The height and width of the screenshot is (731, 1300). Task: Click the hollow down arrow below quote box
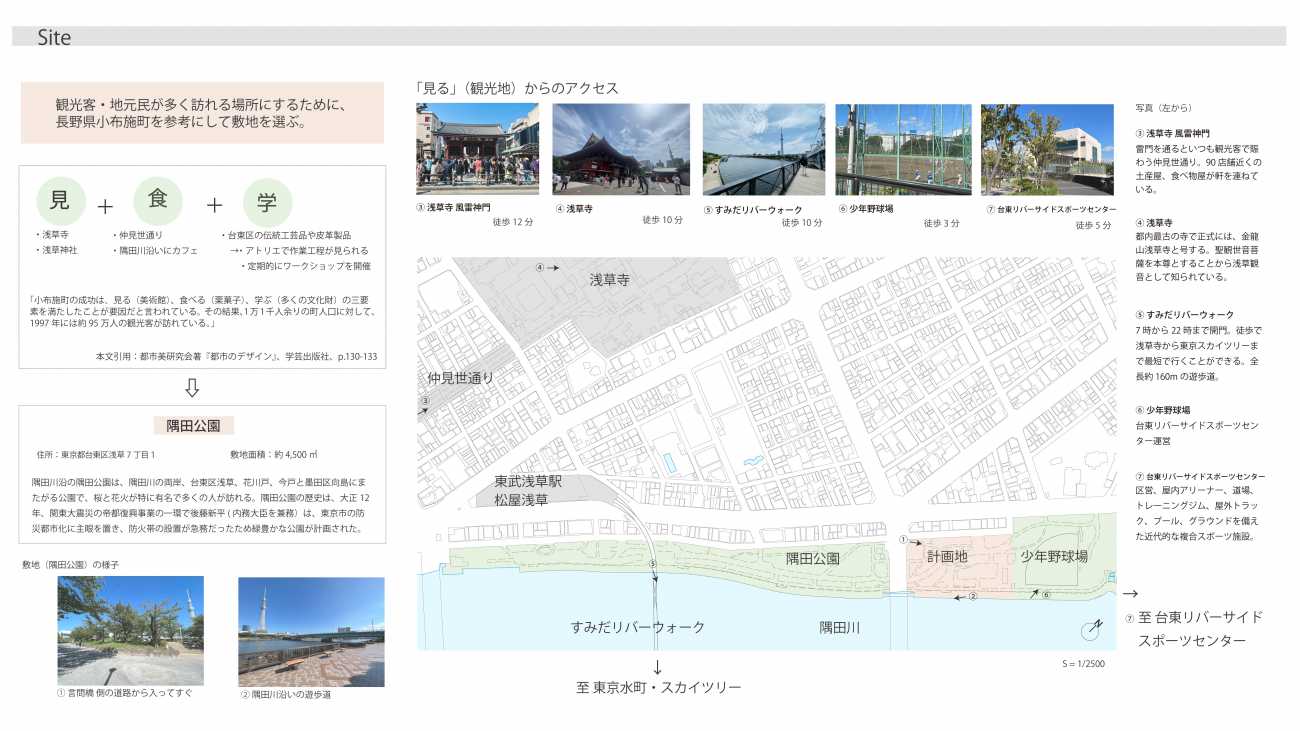pos(192,387)
